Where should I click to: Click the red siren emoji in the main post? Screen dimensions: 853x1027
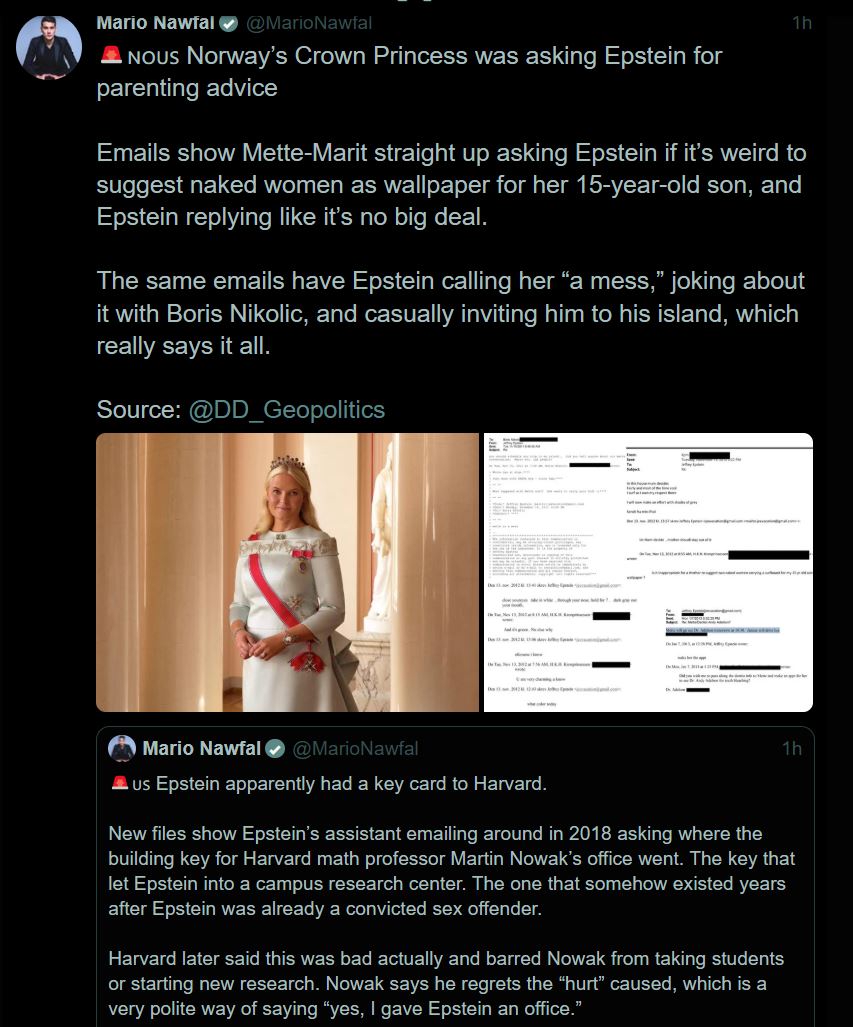(x=111, y=56)
